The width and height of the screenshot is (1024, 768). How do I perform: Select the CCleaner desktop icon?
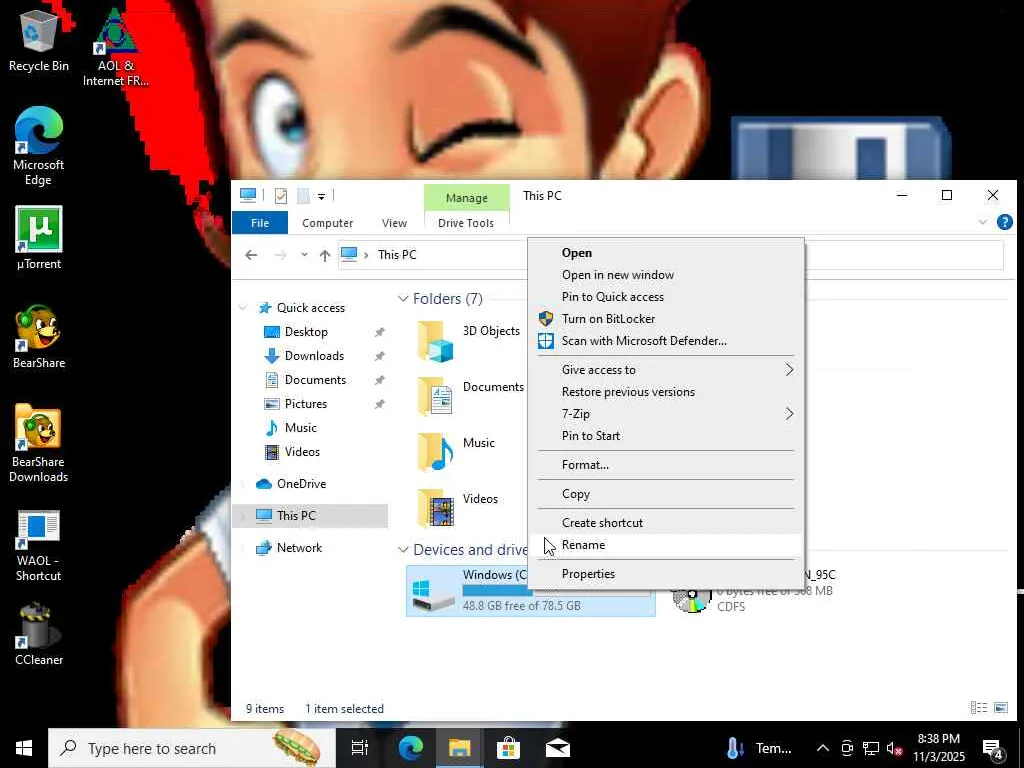39,633
